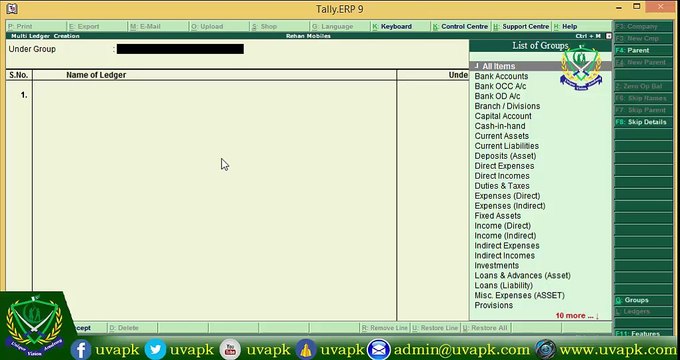The height and width of the screenshot is (360, 680).
Task: Select Indirect Expenses group
Action: click(507, 246)
